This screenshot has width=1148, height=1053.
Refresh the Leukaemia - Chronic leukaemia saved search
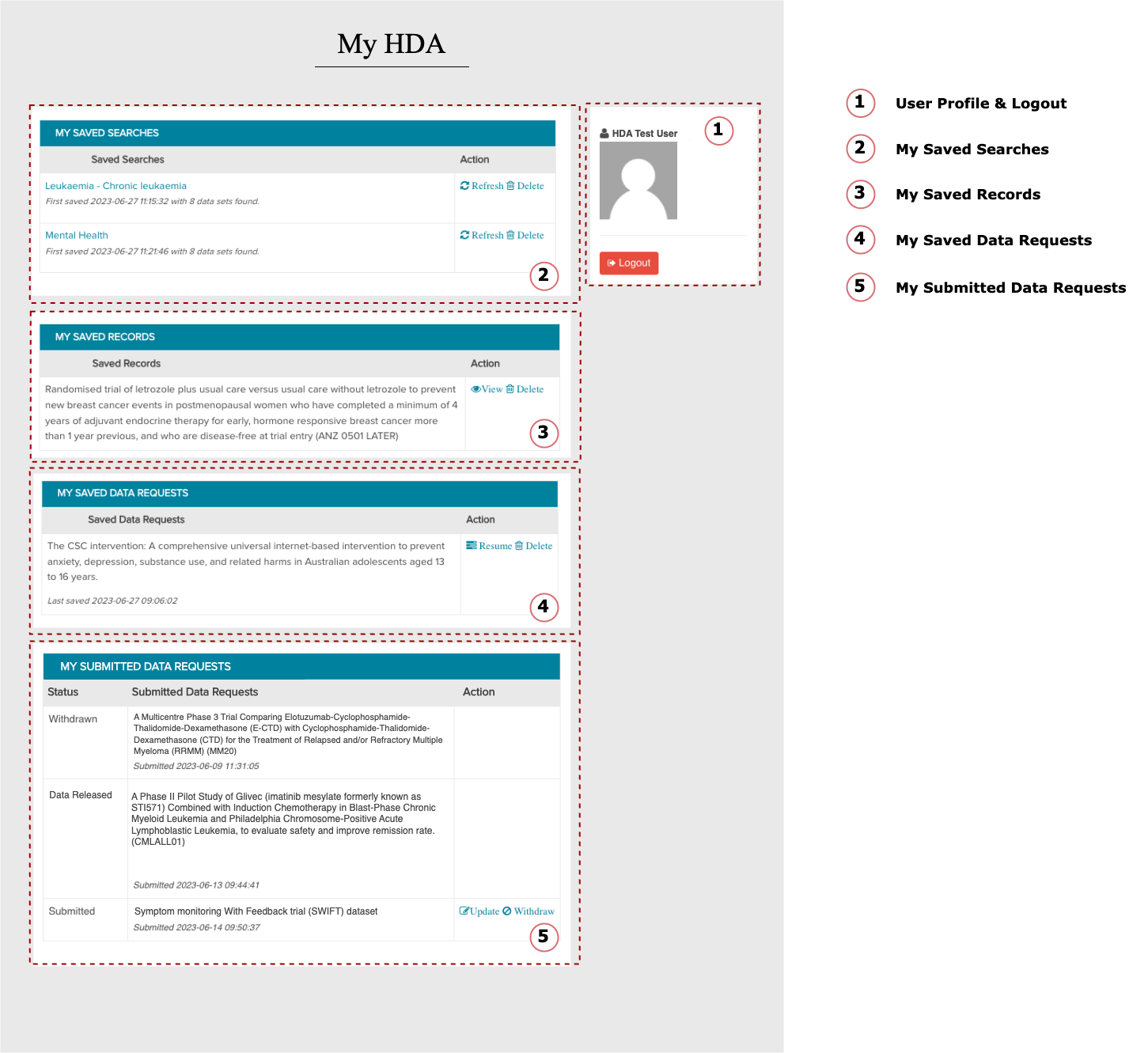point(482,186)
